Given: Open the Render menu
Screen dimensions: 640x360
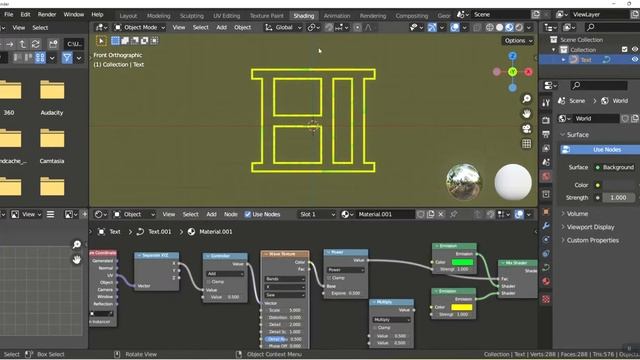Looking at the screenshot, I should click(x=47, y=14).
